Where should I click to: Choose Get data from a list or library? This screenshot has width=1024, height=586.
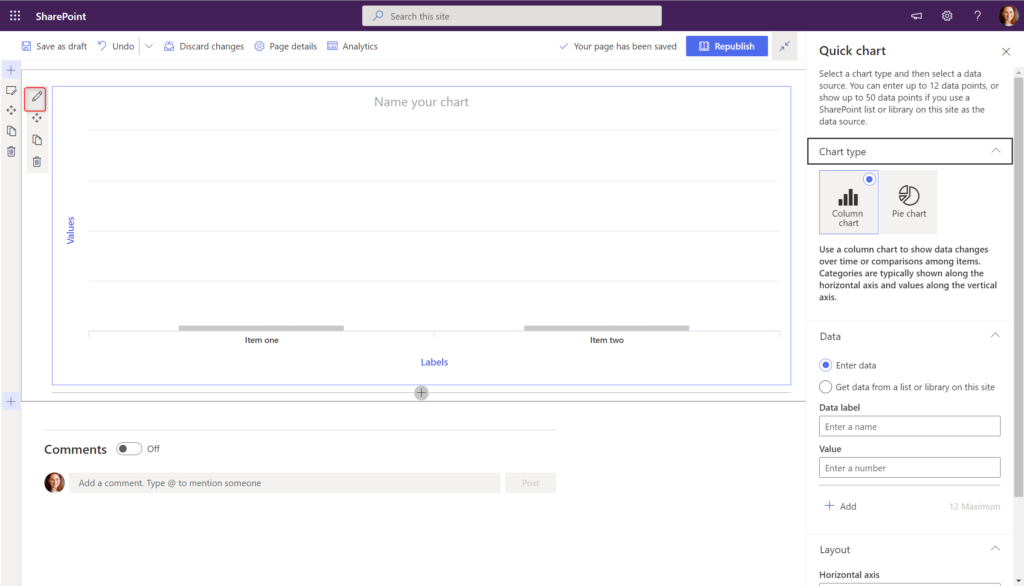pos(825,387)
